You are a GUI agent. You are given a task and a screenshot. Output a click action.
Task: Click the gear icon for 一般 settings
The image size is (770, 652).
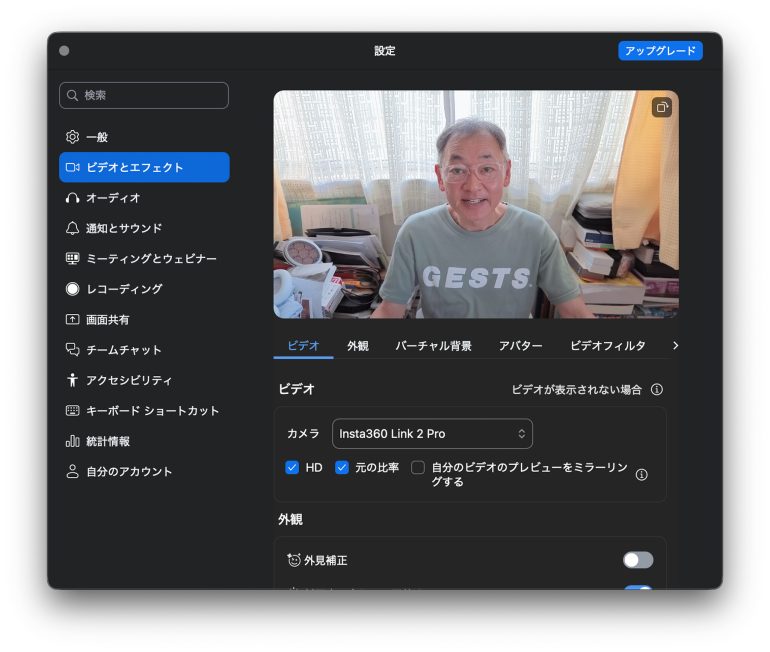click(72, 137)
